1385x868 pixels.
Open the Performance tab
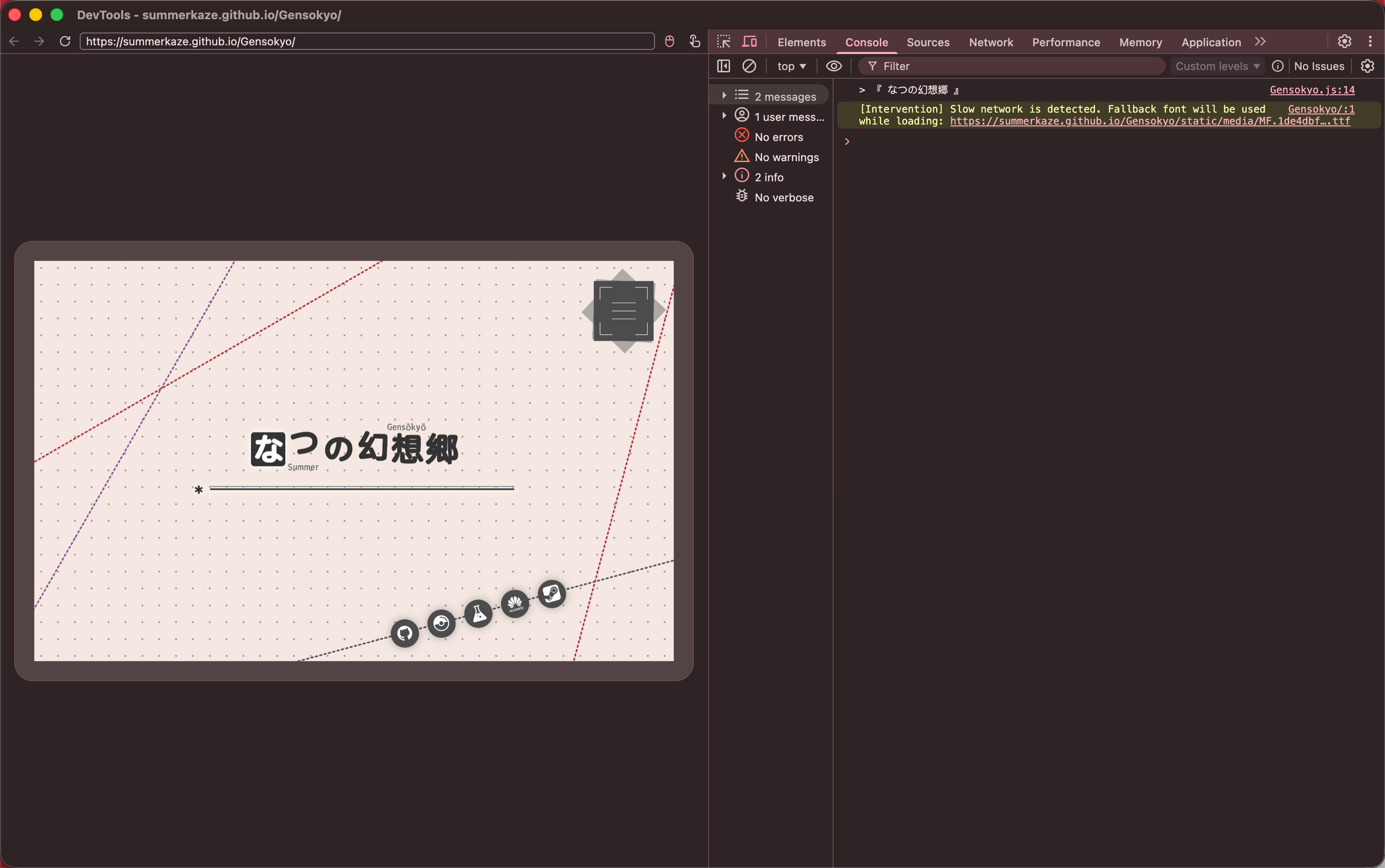(x=1066, y=42)
